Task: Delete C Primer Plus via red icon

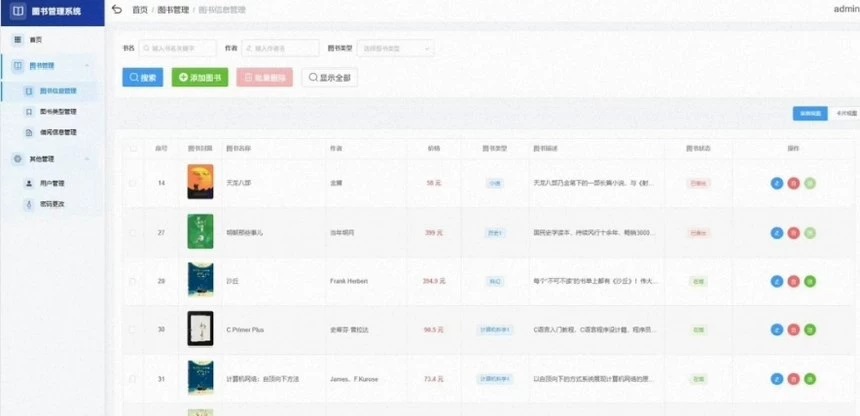Action: tap(793, 330)
